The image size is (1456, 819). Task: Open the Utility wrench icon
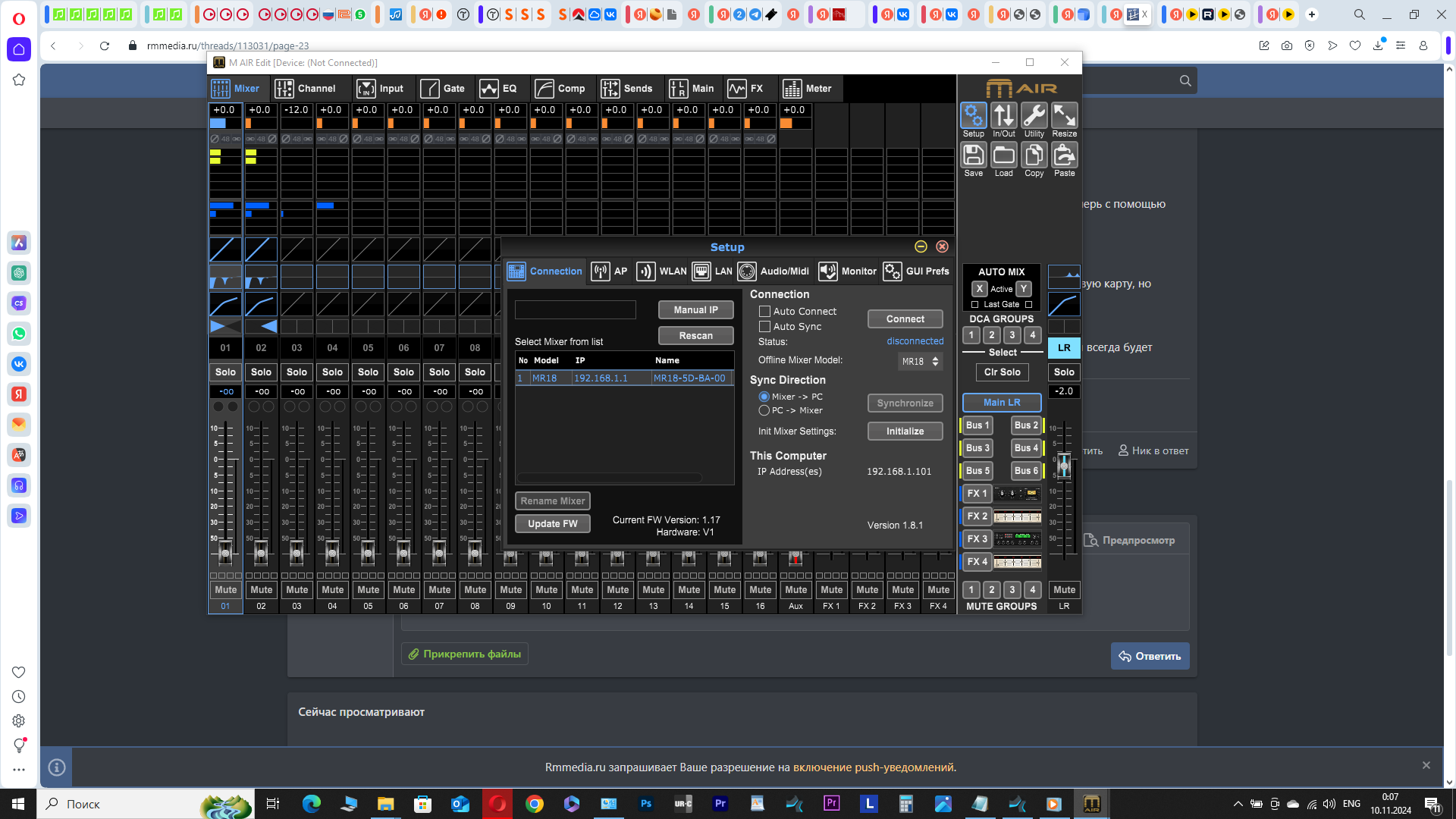(x=1034, y=116)
